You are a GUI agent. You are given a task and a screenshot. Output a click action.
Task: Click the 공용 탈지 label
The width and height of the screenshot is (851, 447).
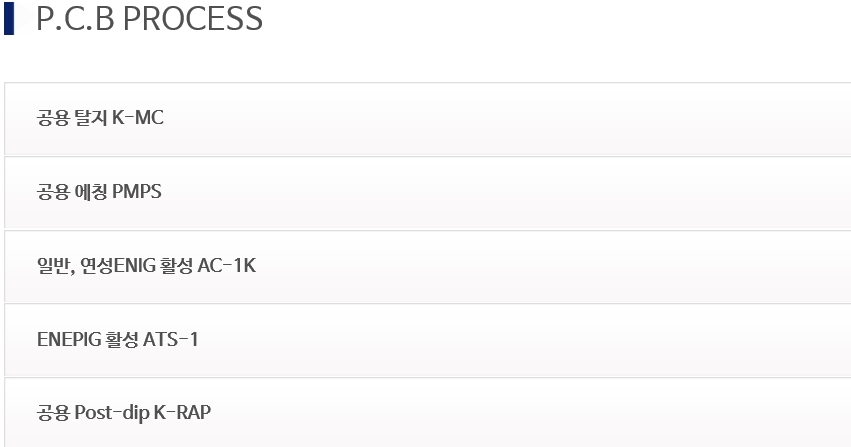pos(72,118)
